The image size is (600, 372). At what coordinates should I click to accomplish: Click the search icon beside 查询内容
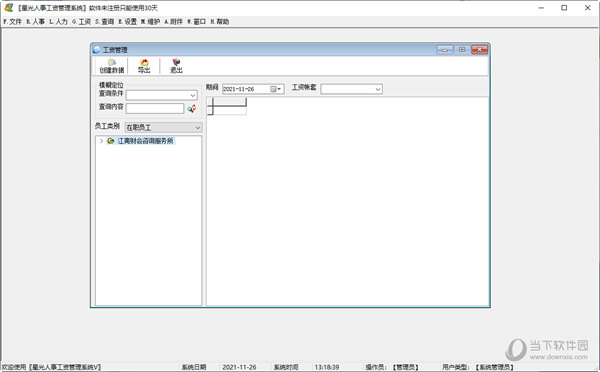pos(192,109)
